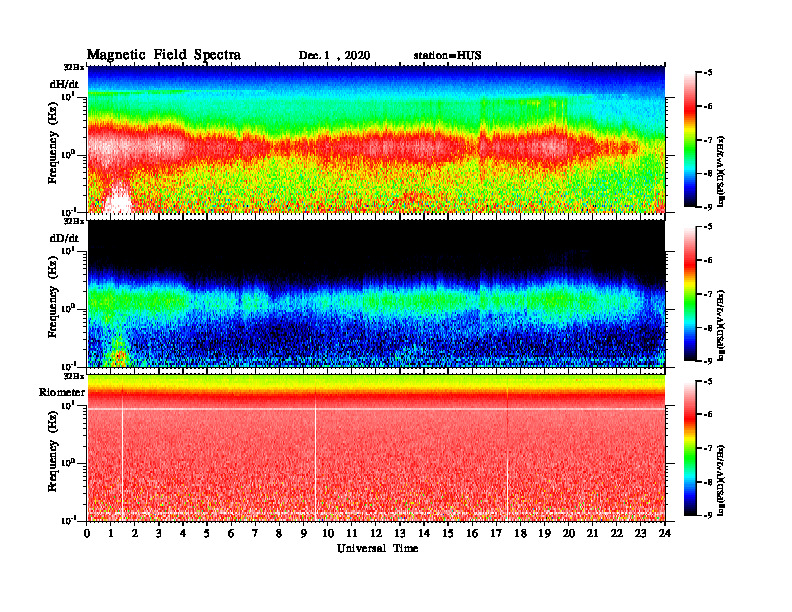The image size is (792, 612).
Task: Click hour '12' on the time axis
Action: point(376,533)
